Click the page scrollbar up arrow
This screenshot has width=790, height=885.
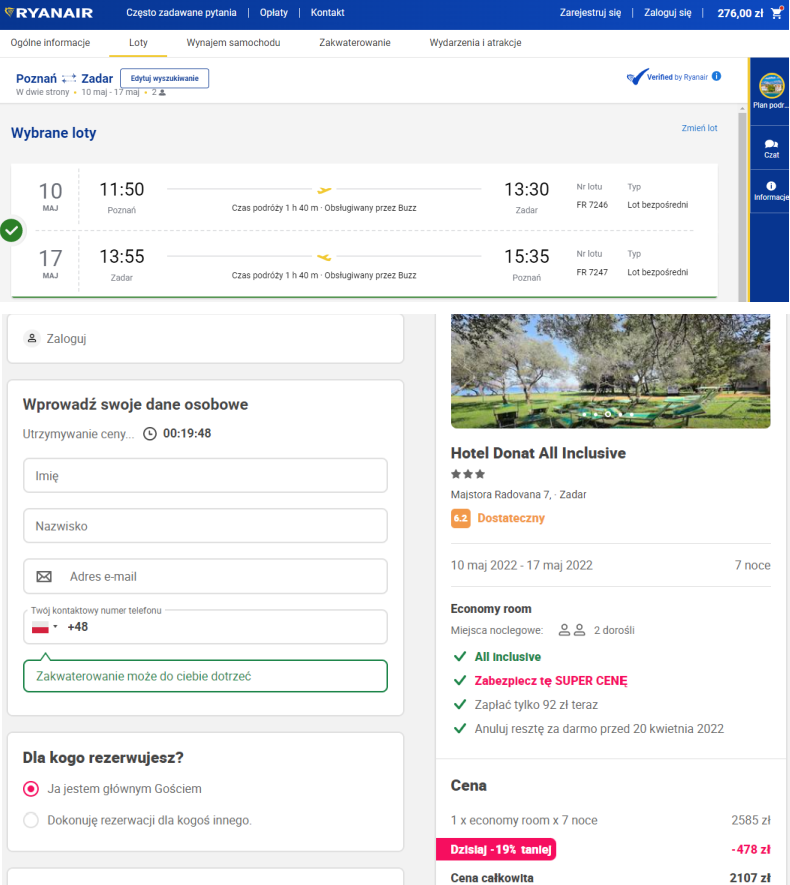(743, 108)
